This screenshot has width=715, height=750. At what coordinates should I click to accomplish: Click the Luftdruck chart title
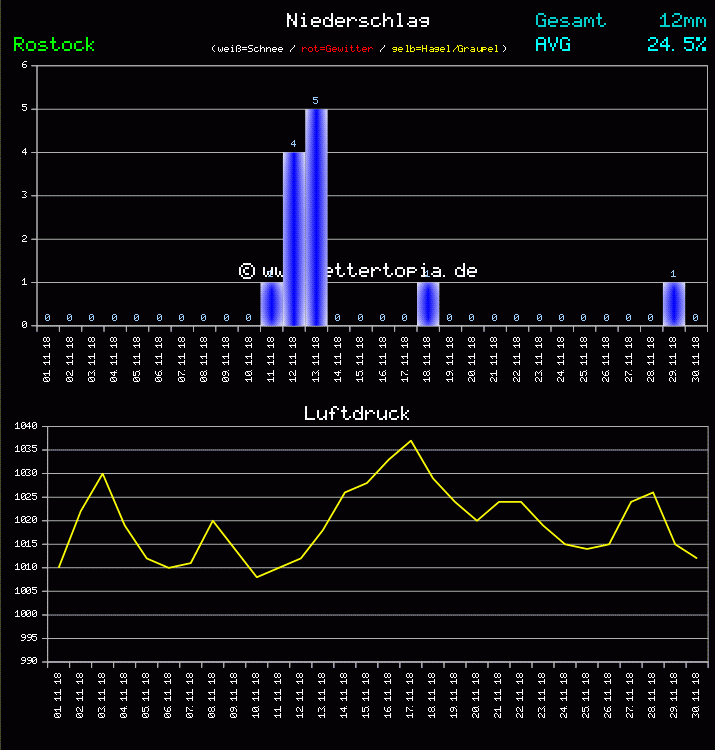357,413
